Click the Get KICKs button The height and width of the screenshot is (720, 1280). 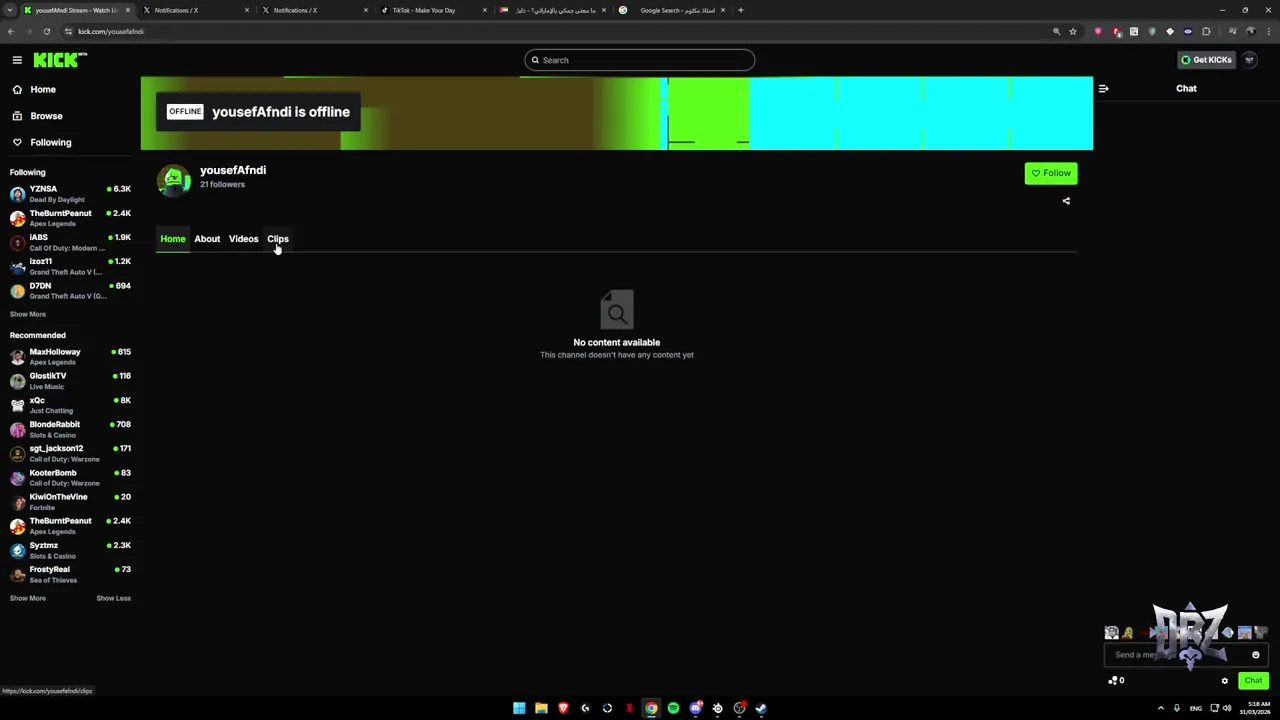[x=1206, y=60]
